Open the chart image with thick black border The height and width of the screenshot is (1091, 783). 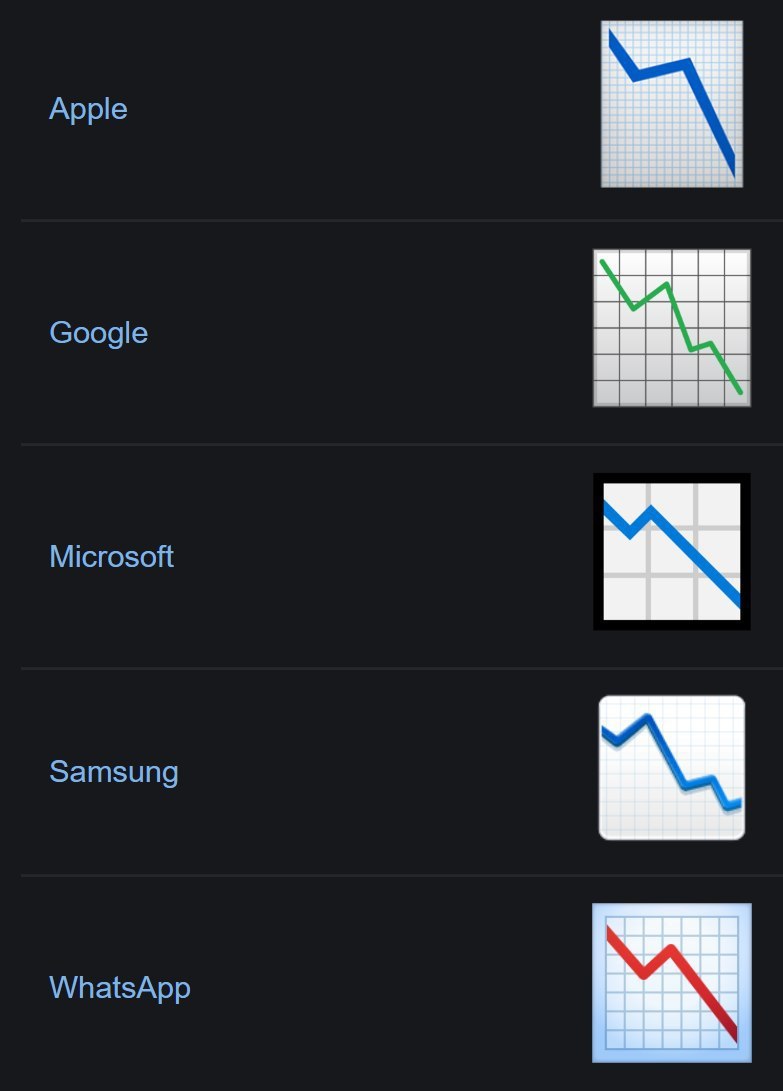(x=672, y=552)
